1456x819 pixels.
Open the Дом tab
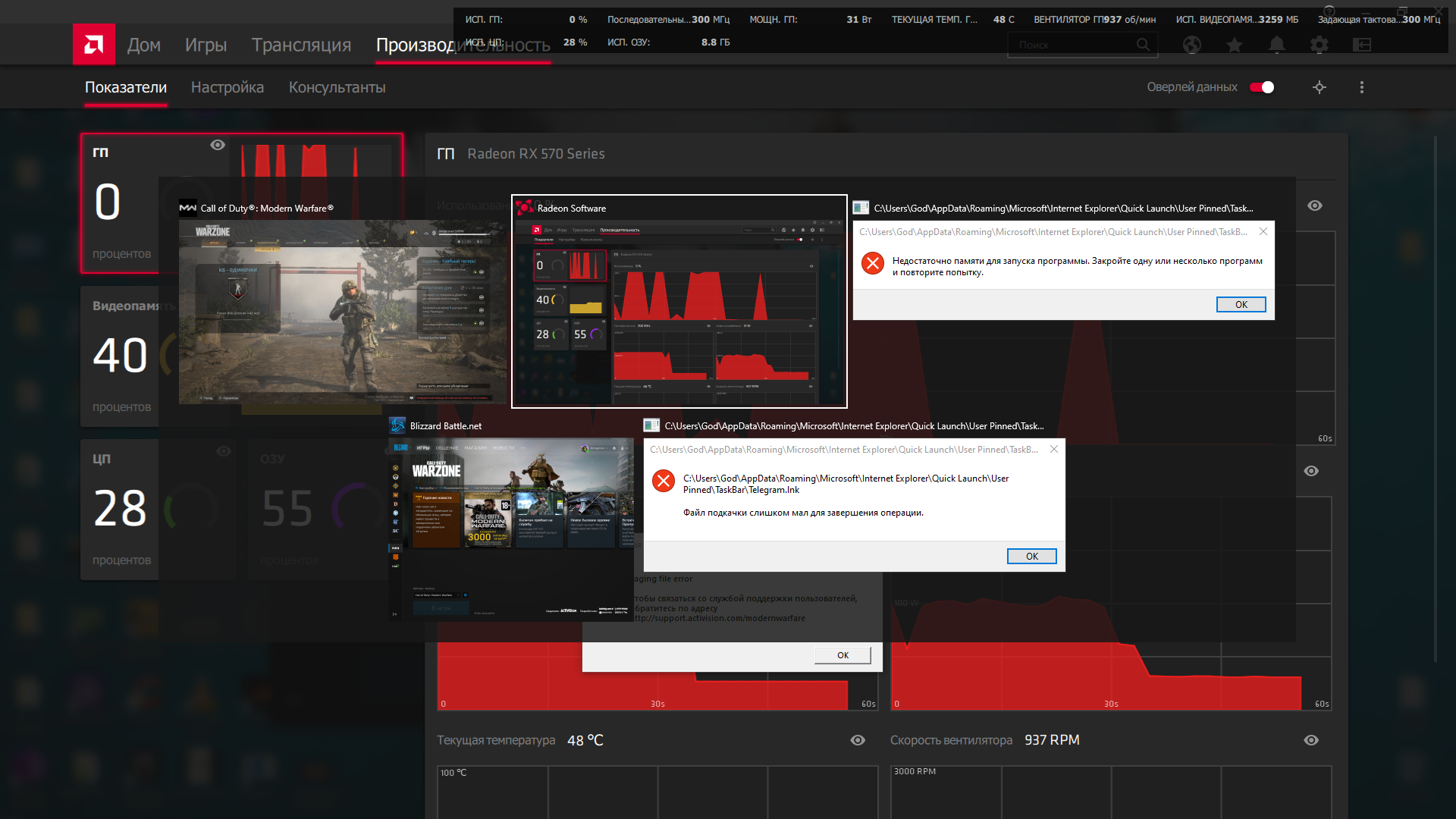(x=144, y=45)
